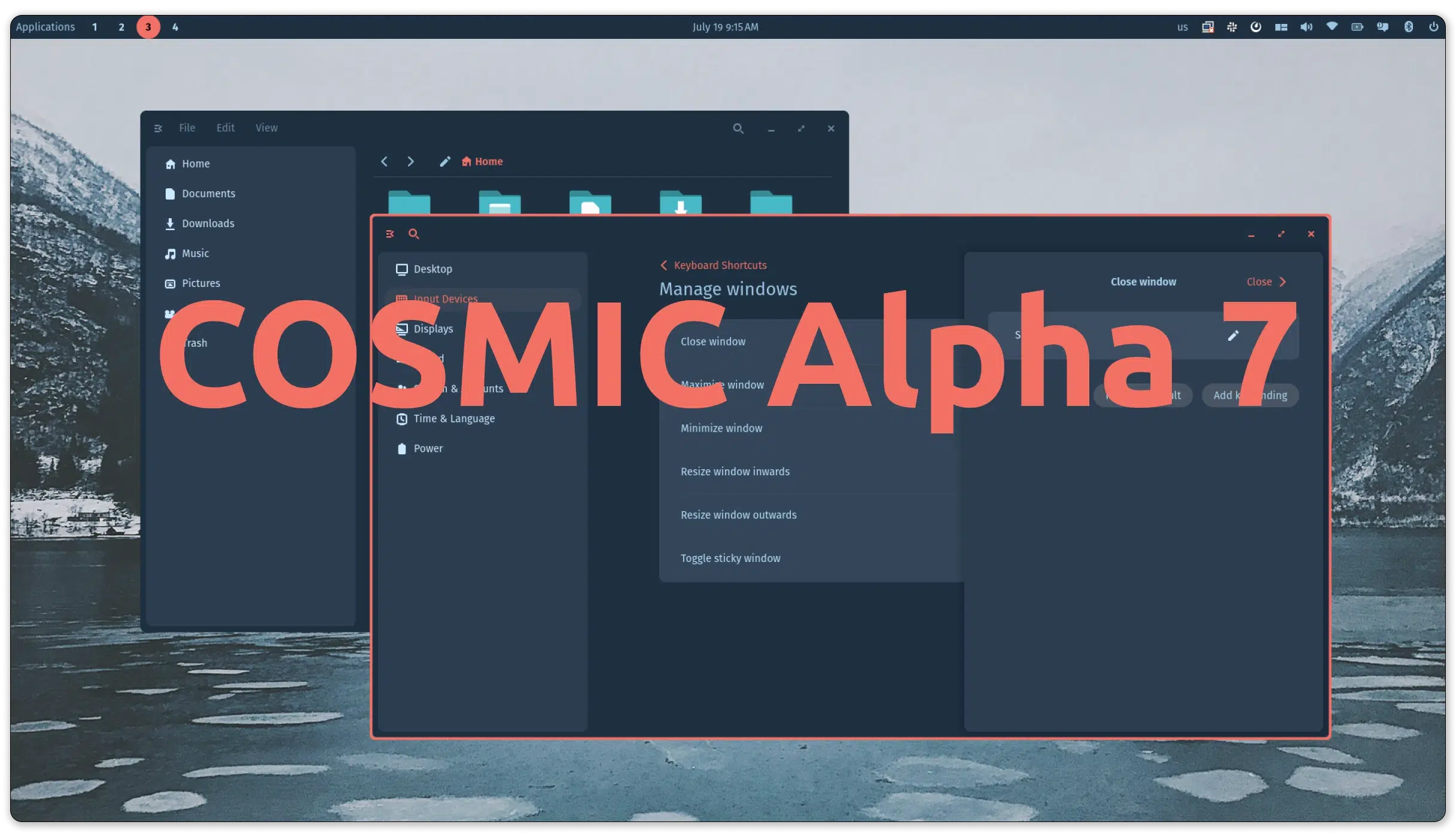
Task: Open Displays settings page
Action: (482, 329)
